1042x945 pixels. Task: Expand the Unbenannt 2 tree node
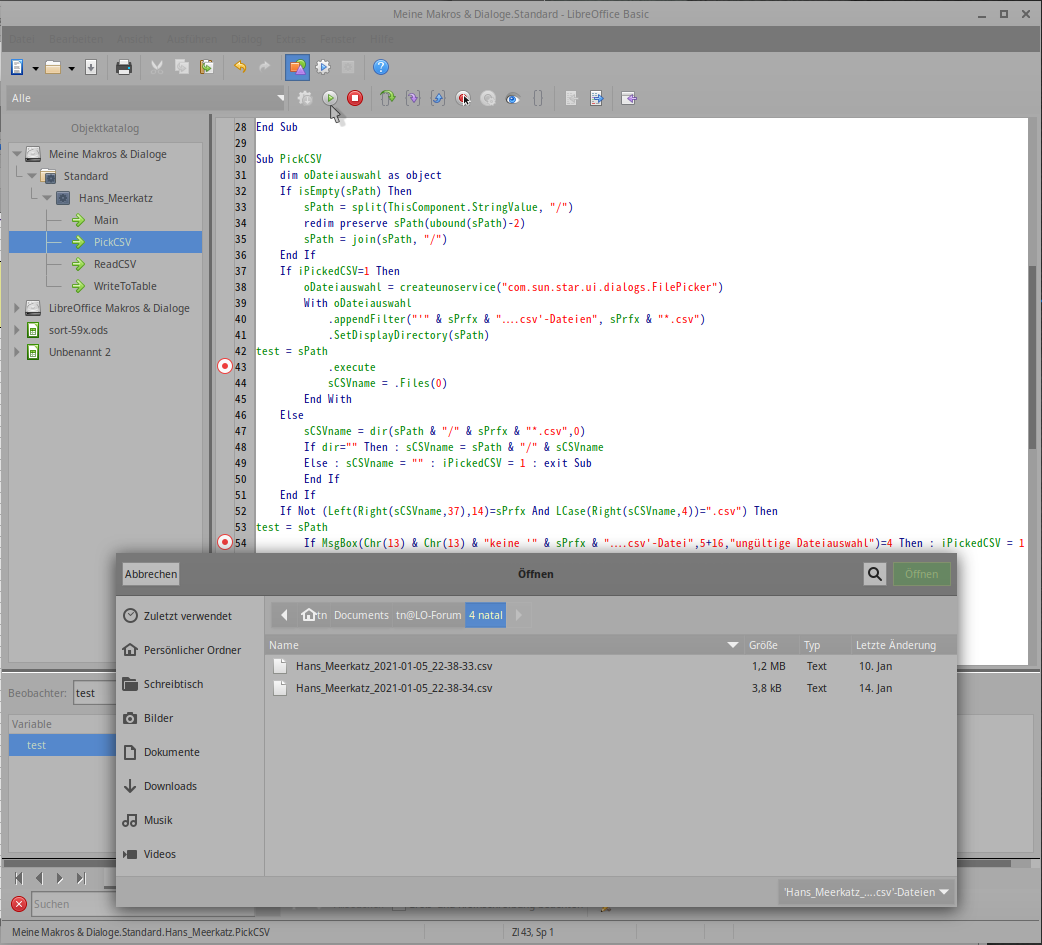tap(17, 352)
